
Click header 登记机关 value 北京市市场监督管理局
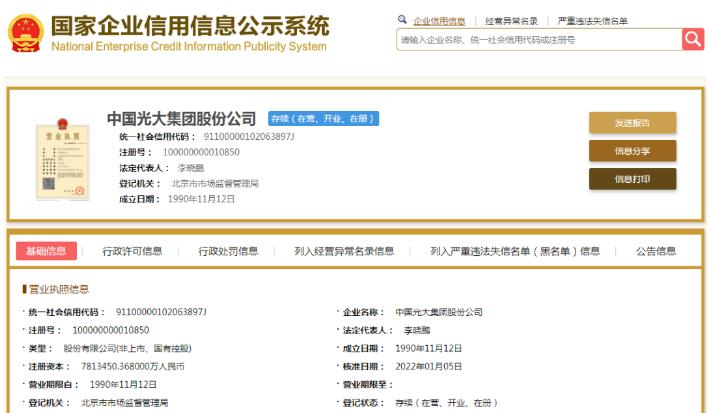pyautogui.click(x=215, y=183)
